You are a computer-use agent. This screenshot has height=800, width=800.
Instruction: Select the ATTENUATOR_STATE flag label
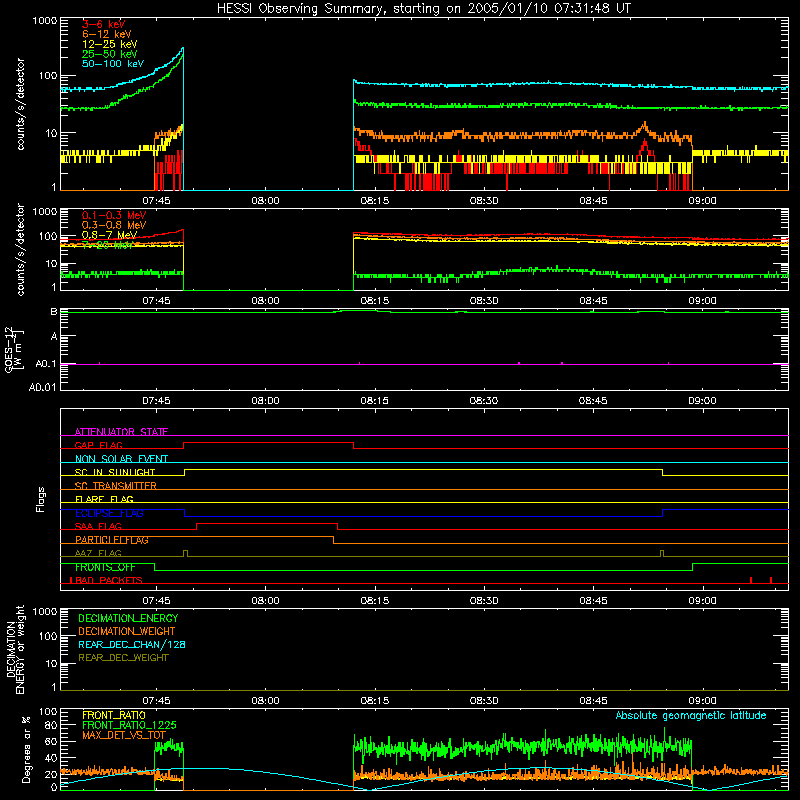121,432
